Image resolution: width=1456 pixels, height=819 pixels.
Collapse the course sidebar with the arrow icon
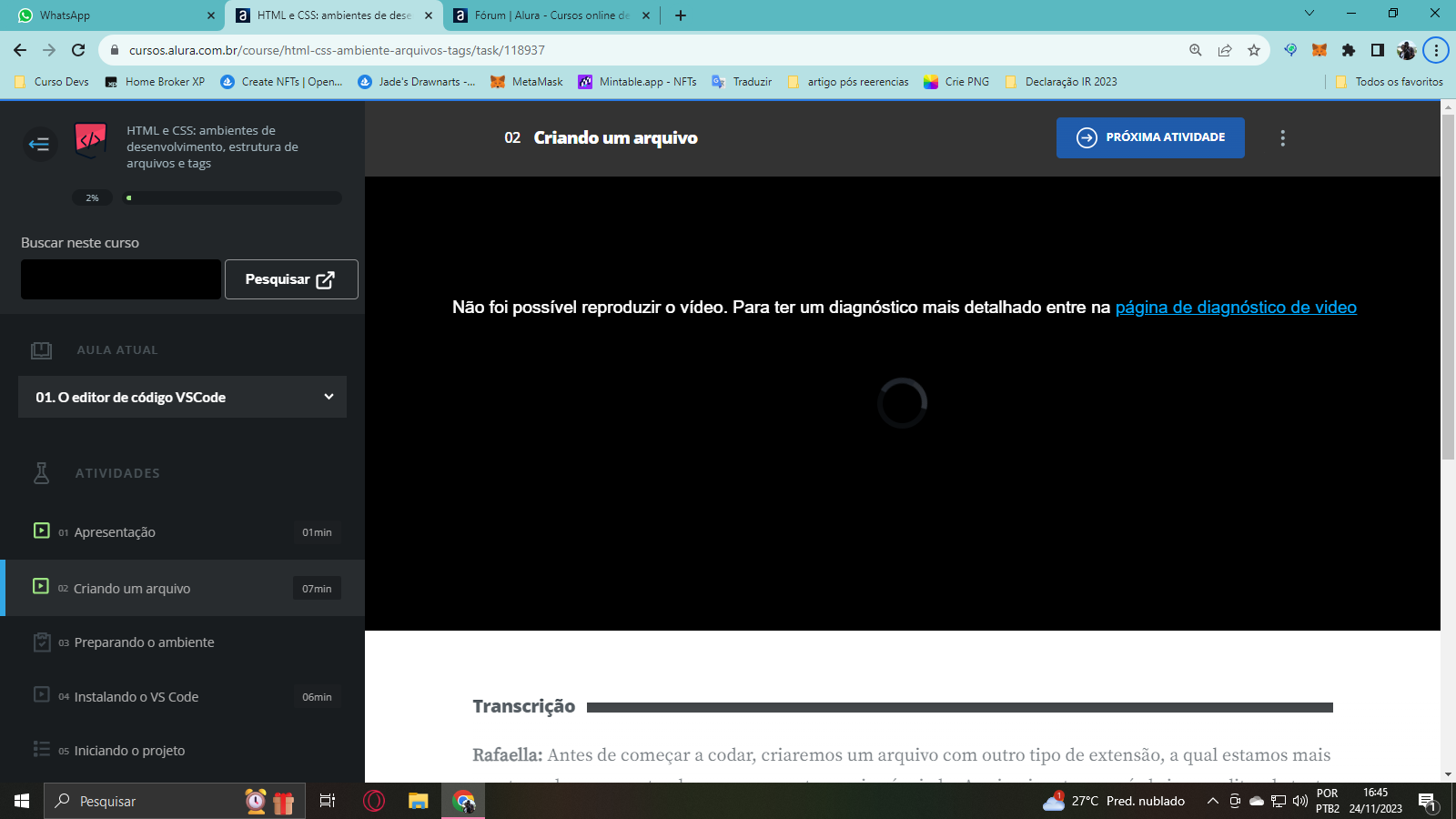(39, 144)
